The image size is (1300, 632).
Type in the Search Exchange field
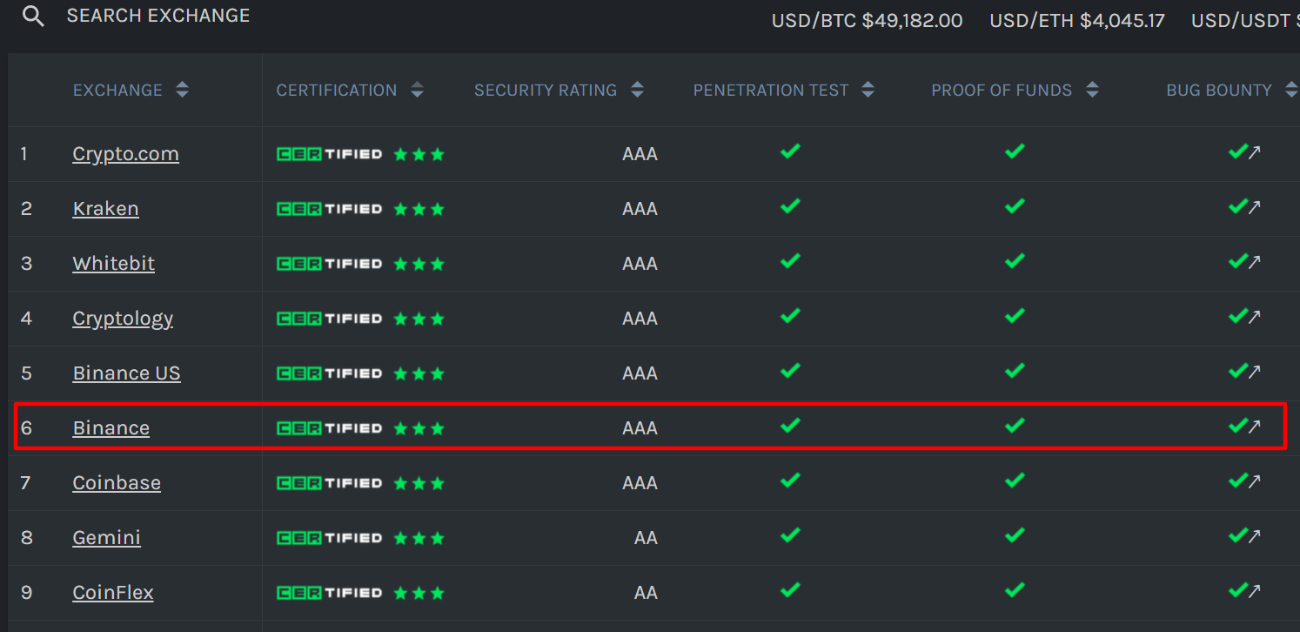[158, 16]
